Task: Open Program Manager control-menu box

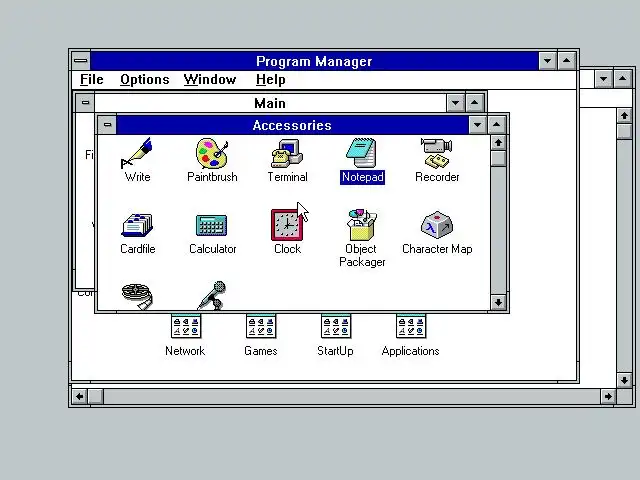Action: [x=81, y=61]
